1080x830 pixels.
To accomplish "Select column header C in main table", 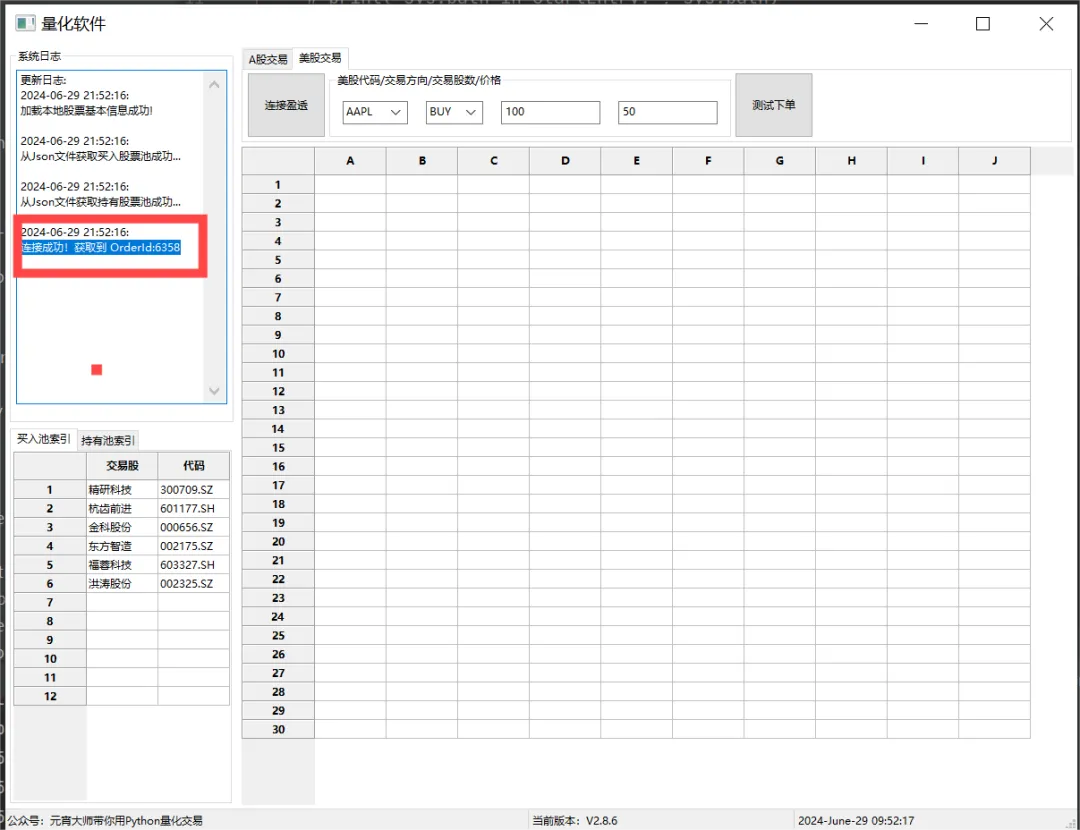I will coord(493,160).
